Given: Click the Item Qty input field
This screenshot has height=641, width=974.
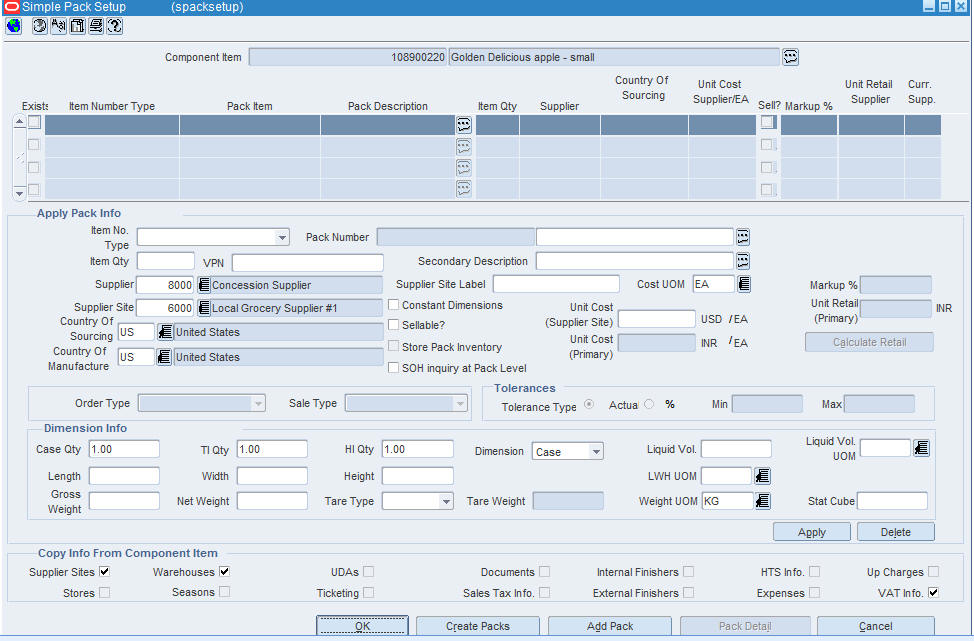Looking at the screenshot, I should click(165, 261).
